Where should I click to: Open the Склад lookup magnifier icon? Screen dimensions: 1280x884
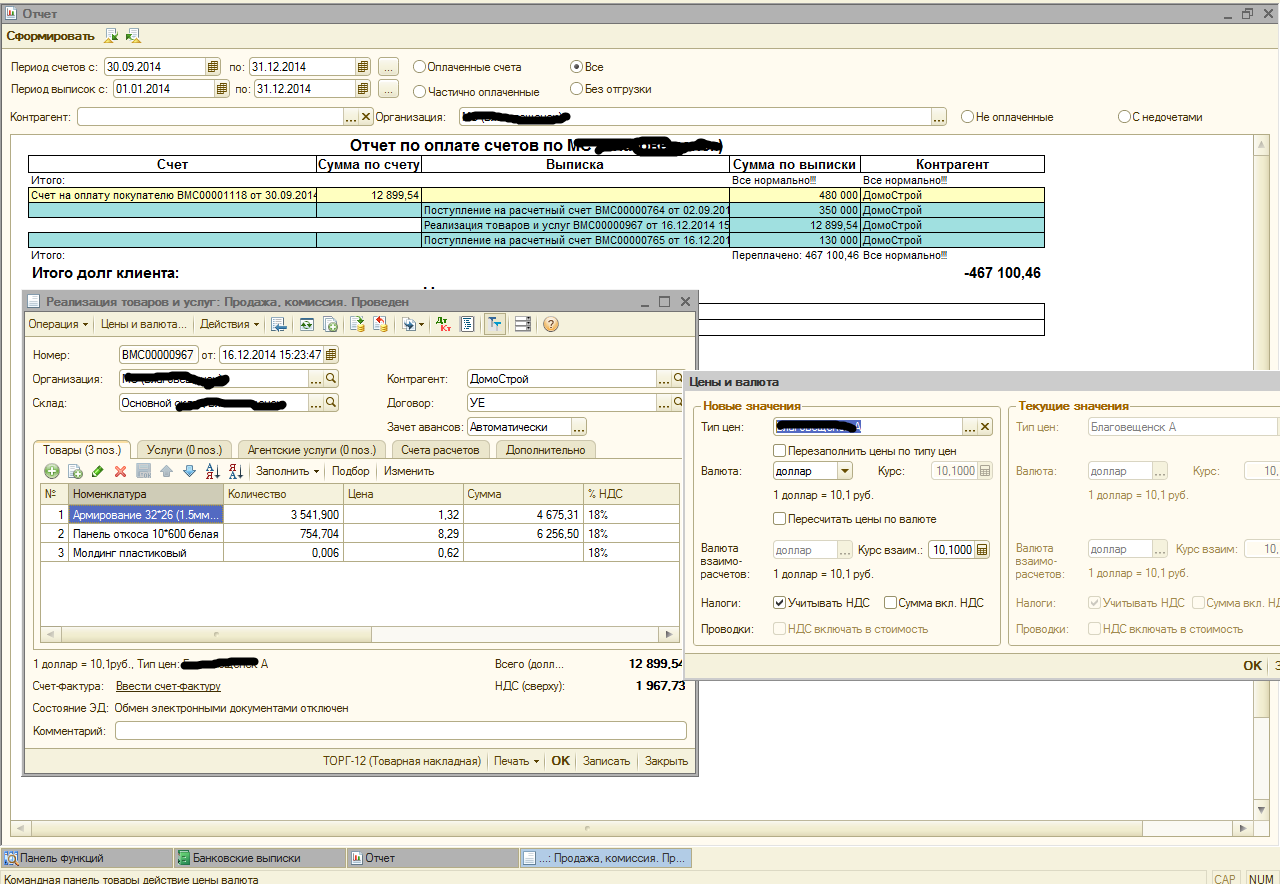tap(331, 403)
